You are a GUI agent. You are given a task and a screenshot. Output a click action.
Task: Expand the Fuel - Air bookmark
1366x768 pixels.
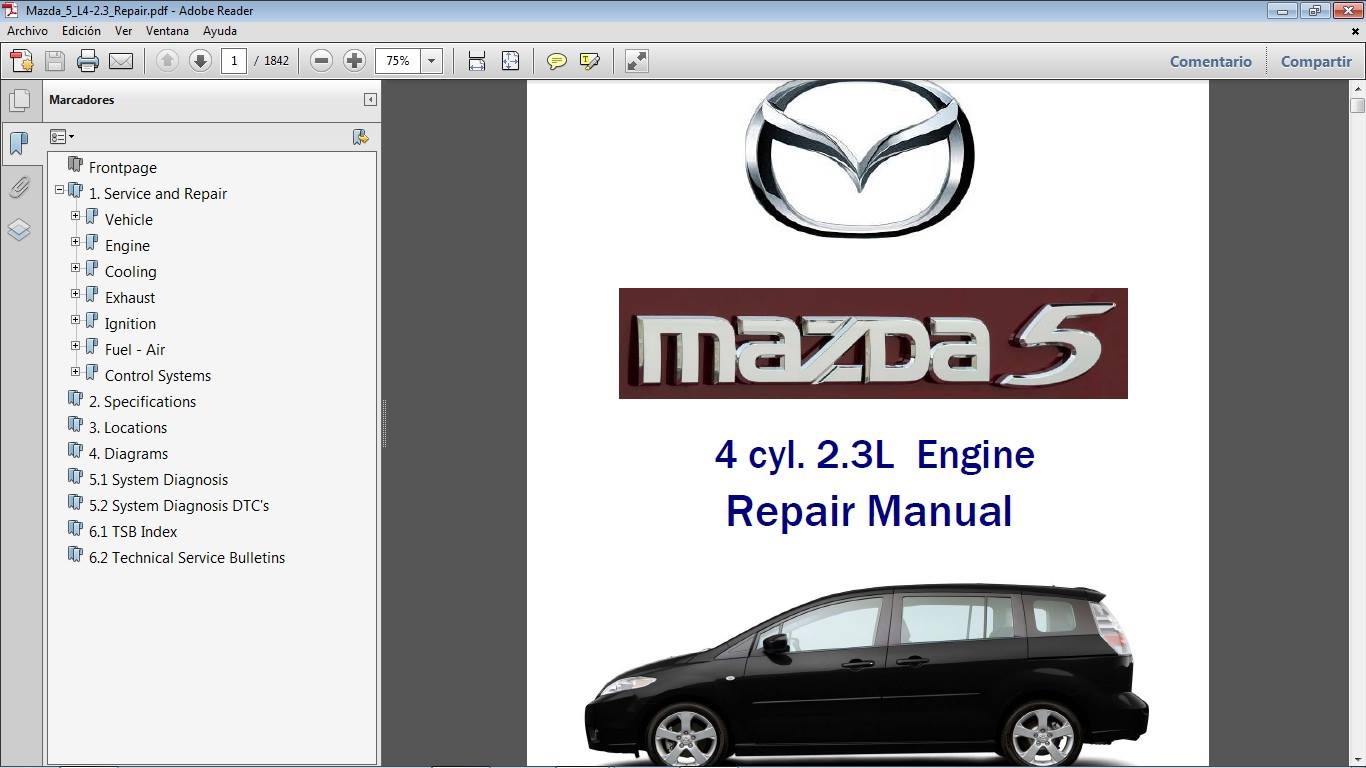click(75, 346)
